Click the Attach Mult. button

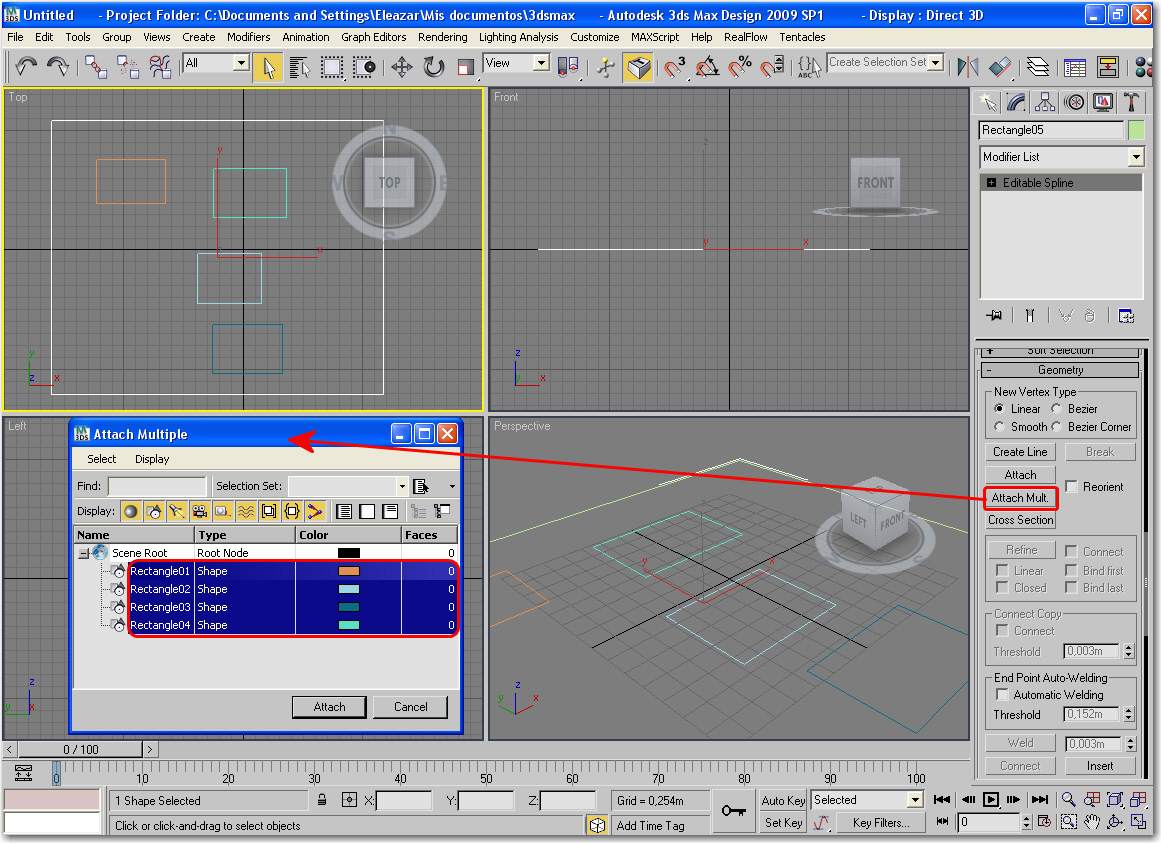(1020, 498)
